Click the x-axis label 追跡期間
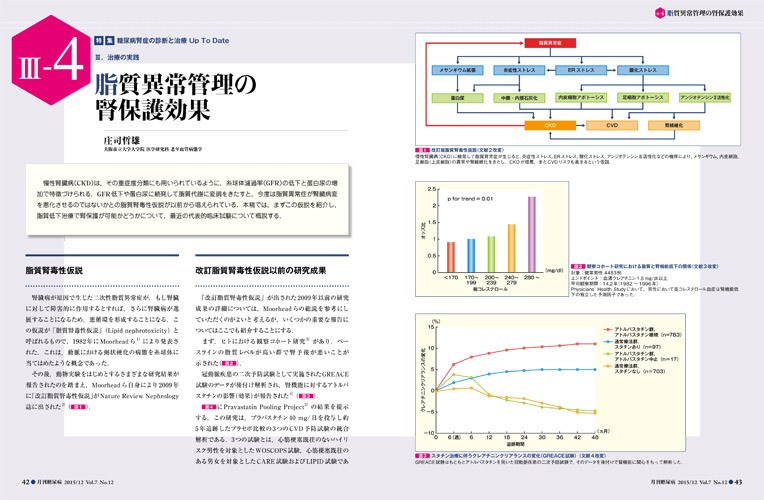 (x=516, y=444)
